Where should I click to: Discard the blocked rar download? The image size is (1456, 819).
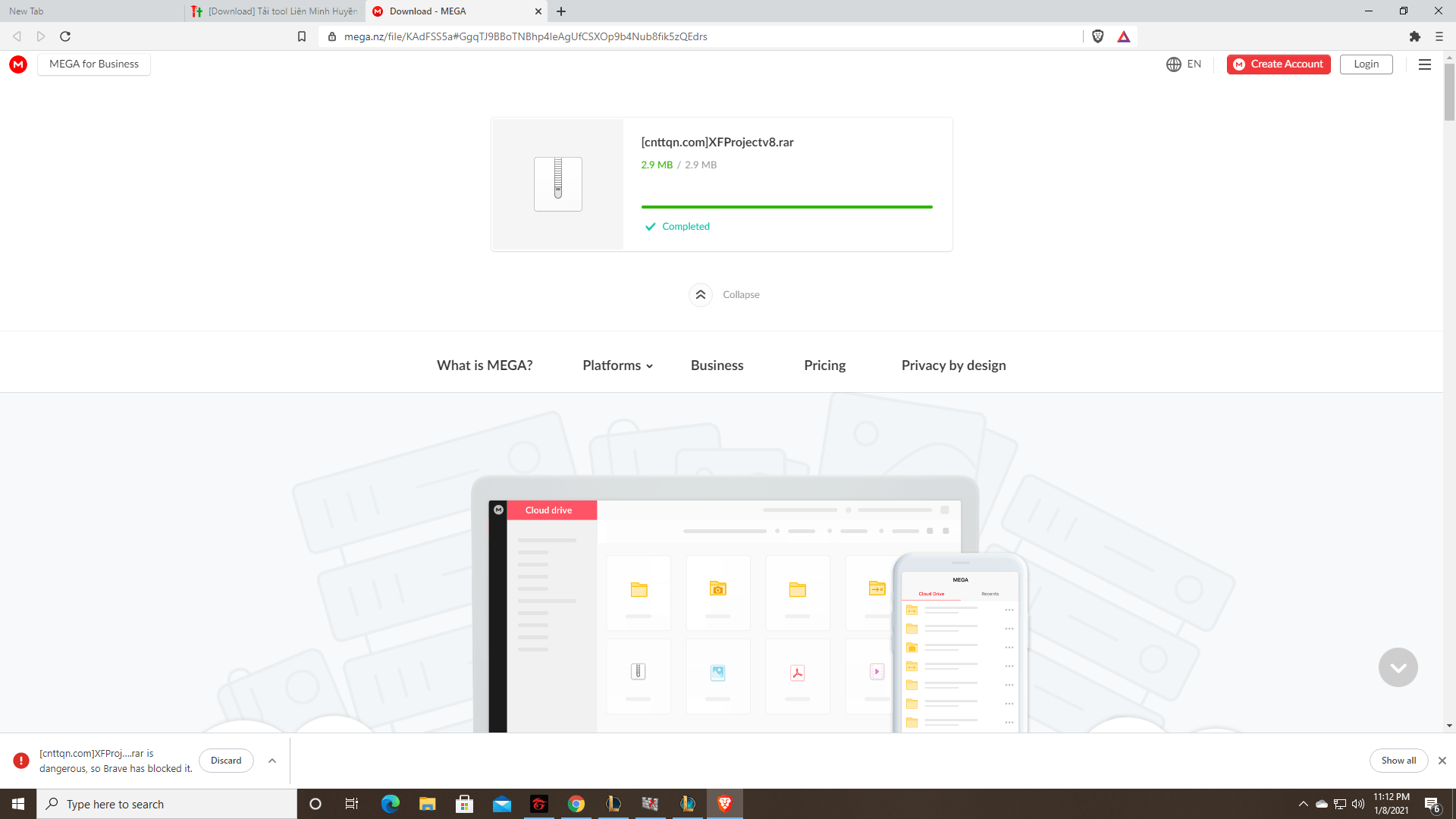pos(226,761)
